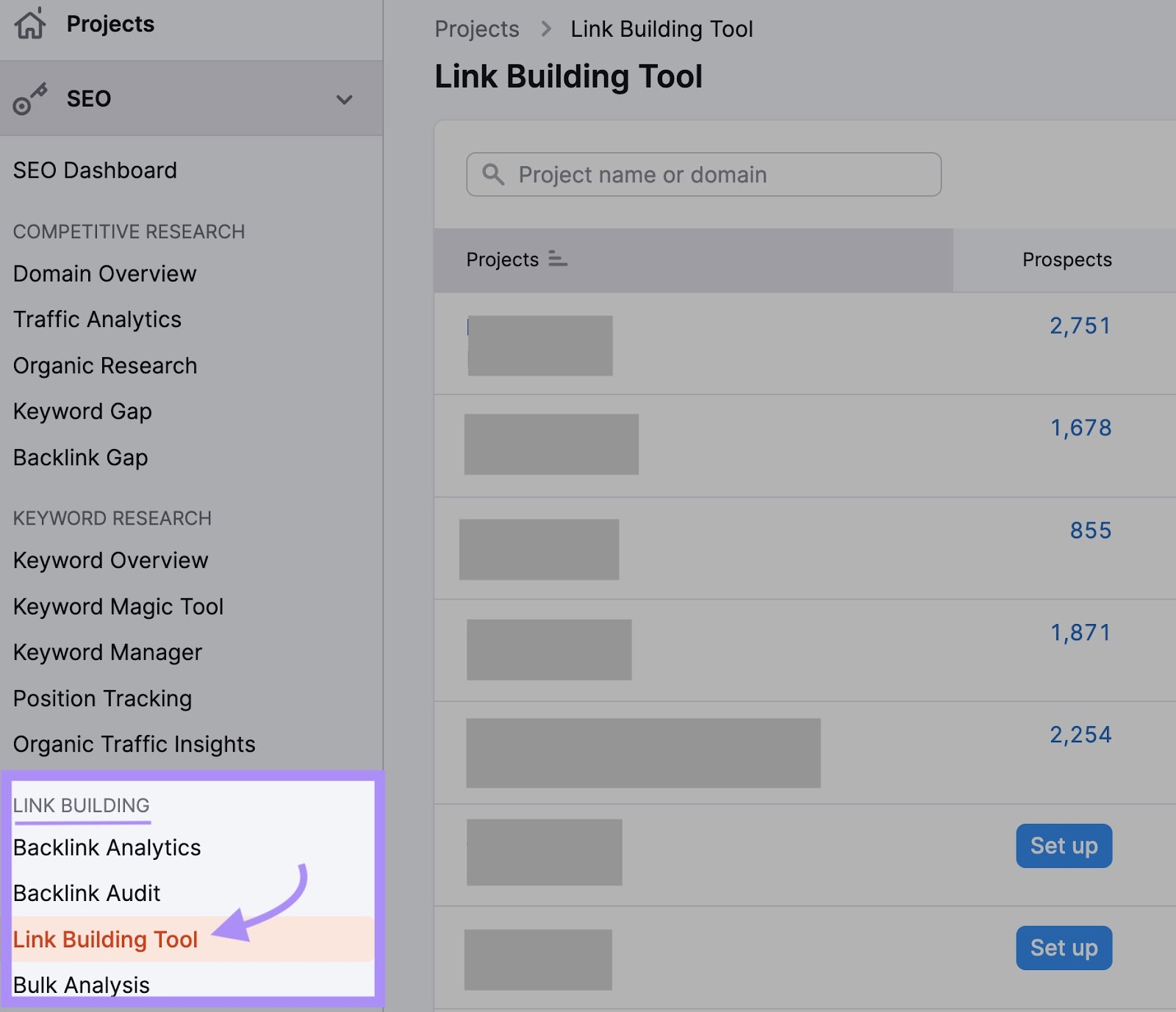The height and width of the screenshot is (1012, 1176).
Task: Select Position Tracking in sidebar
Action: click(102, 698)
